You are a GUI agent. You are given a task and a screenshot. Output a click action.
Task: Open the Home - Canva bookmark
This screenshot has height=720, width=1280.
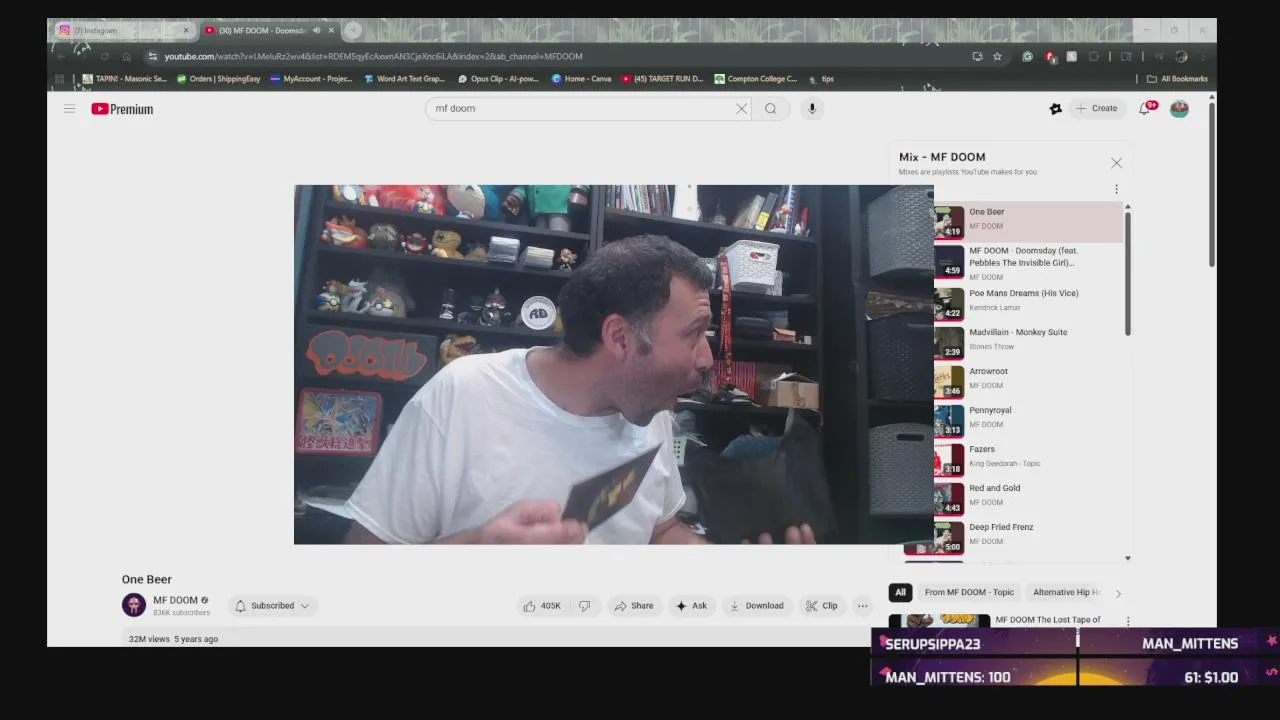581,79
